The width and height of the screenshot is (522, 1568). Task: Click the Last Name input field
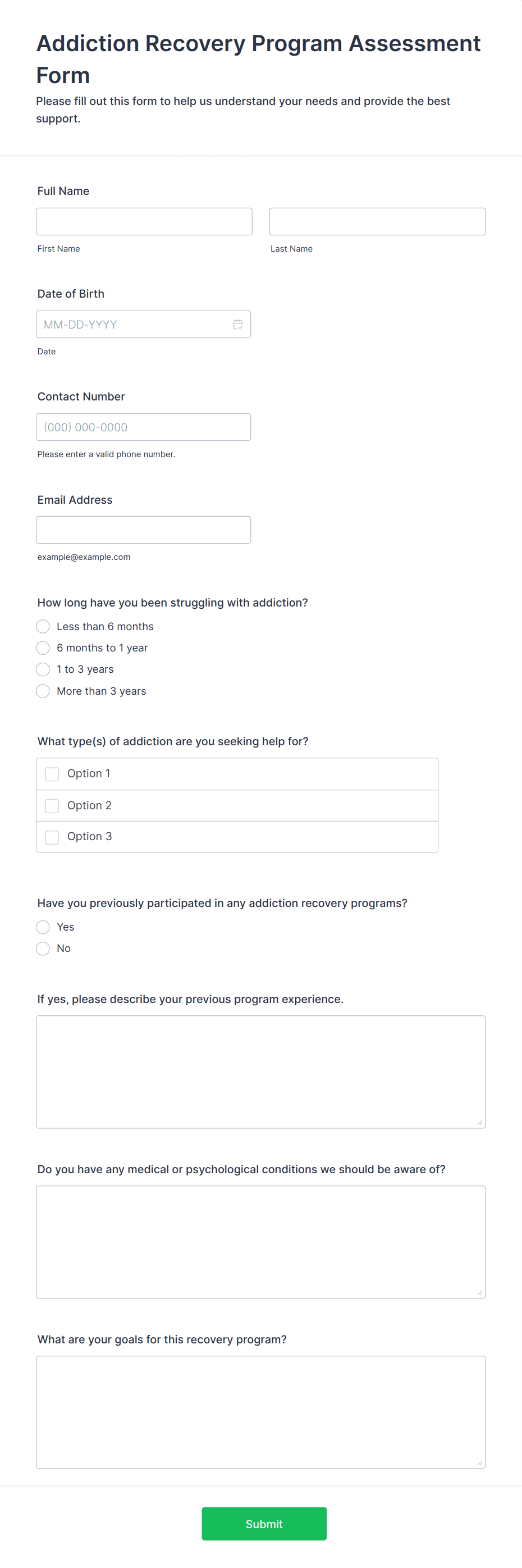377,222
